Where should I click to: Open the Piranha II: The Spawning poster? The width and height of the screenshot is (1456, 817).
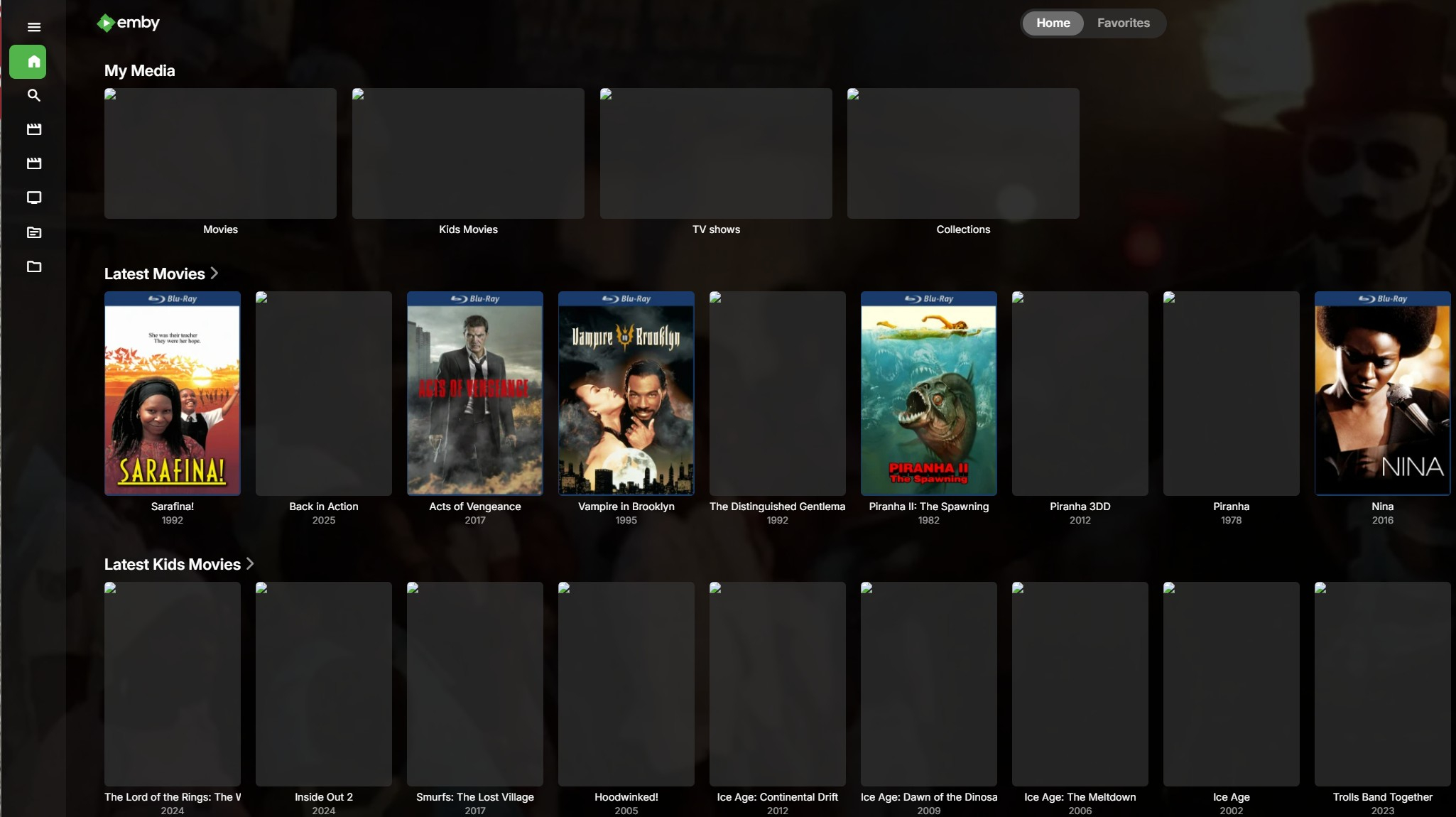[928, 393]
